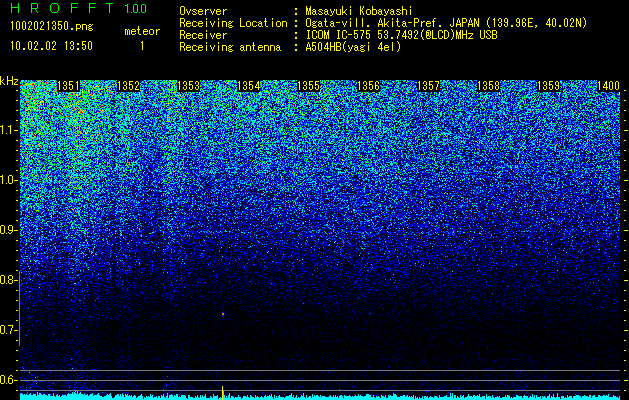Click the 1.1 kHz axis label

(8, 130)
